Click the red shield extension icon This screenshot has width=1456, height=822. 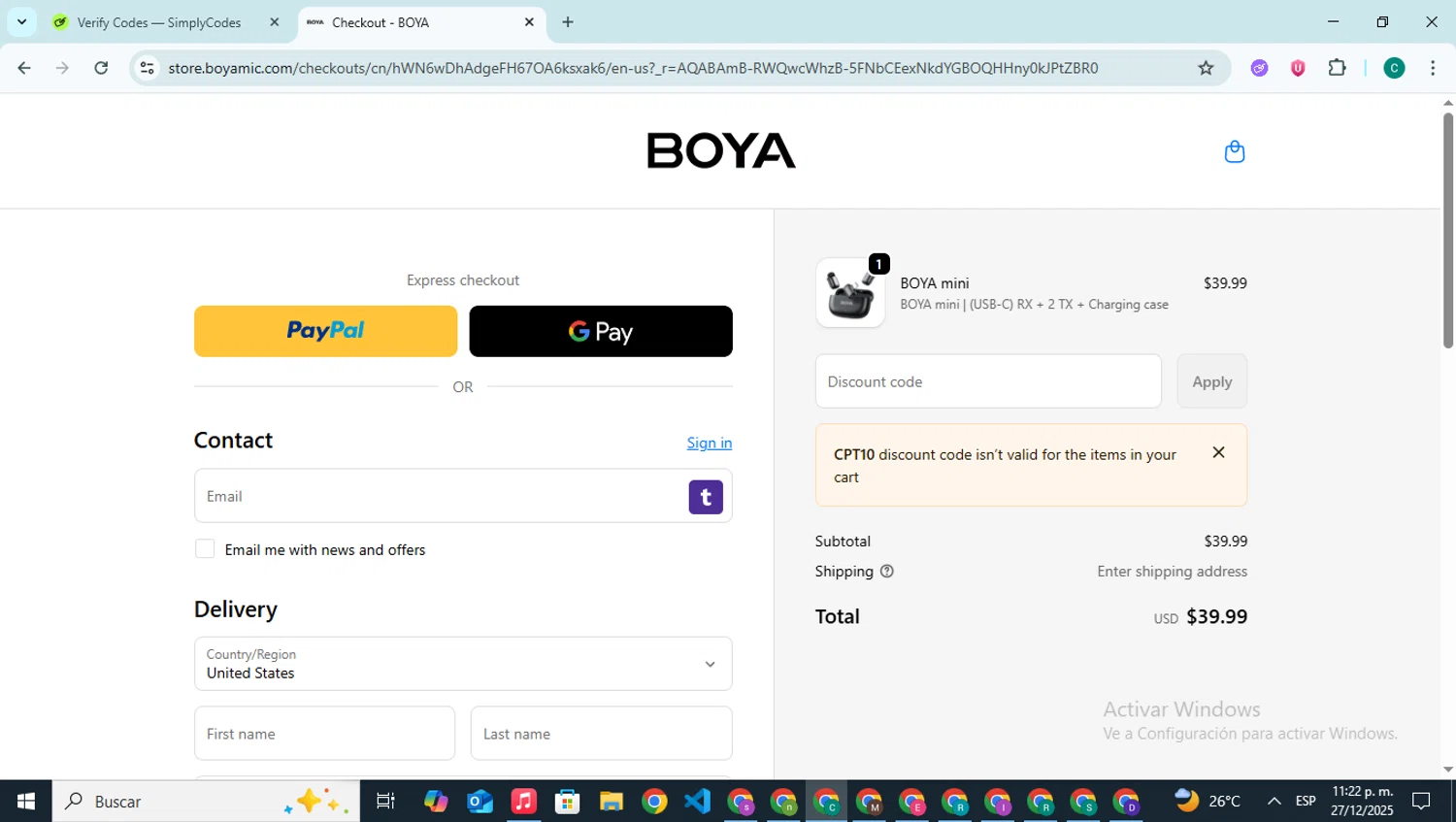tap(1298, 68)
